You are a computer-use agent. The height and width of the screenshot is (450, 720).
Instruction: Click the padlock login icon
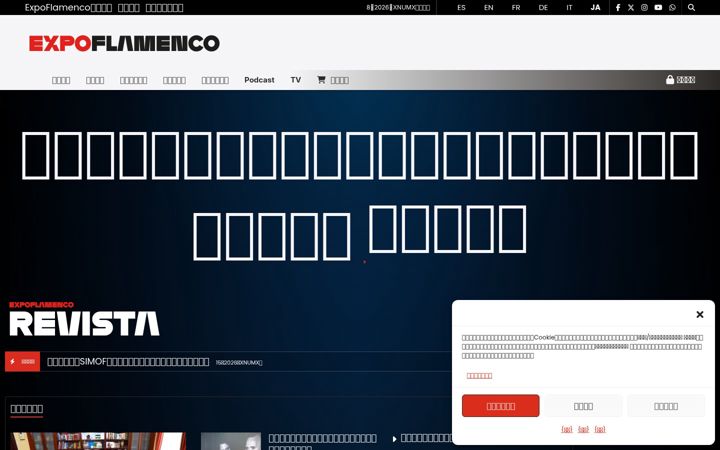670,79
